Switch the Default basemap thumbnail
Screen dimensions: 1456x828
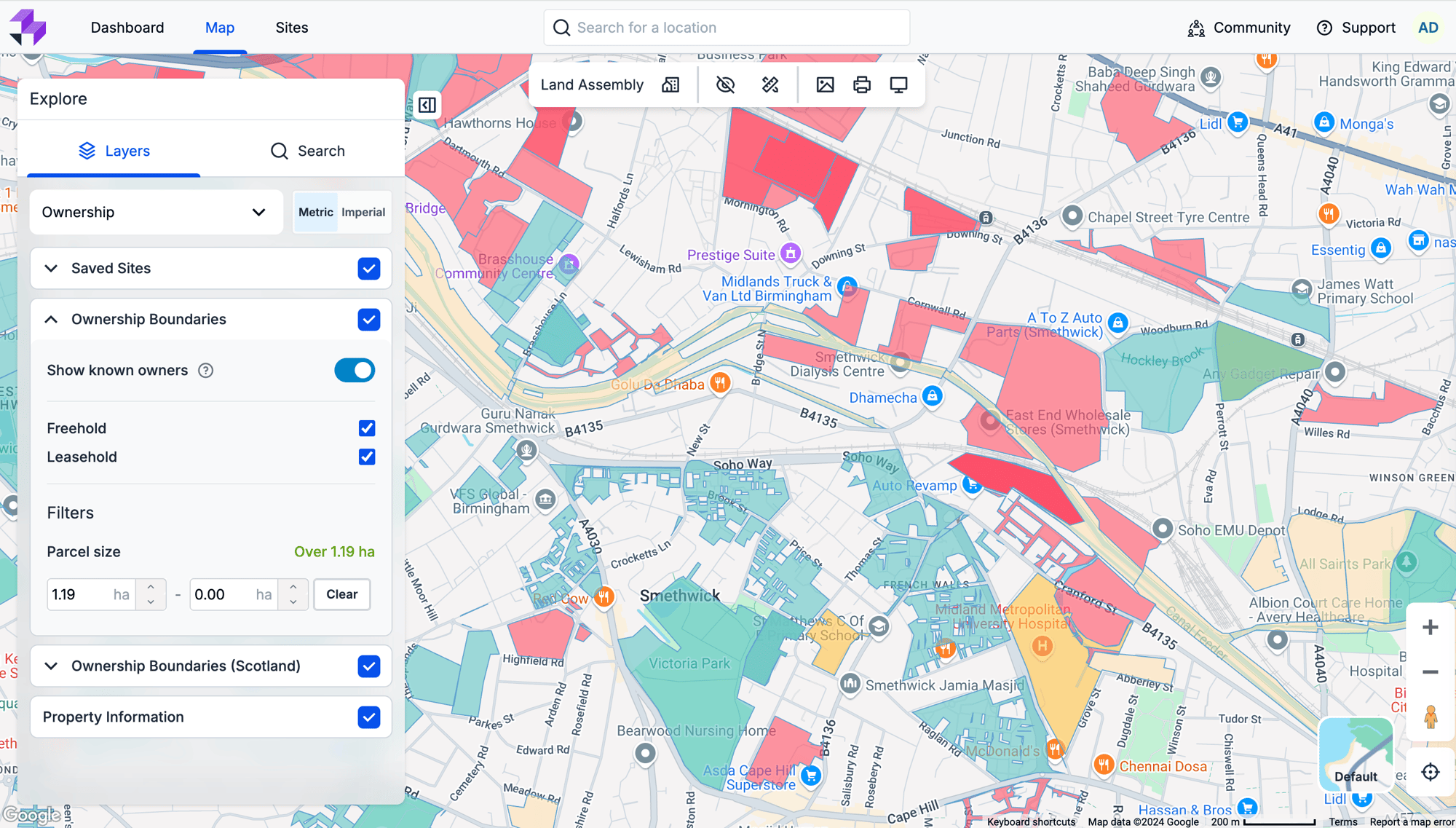(1356, 754)
